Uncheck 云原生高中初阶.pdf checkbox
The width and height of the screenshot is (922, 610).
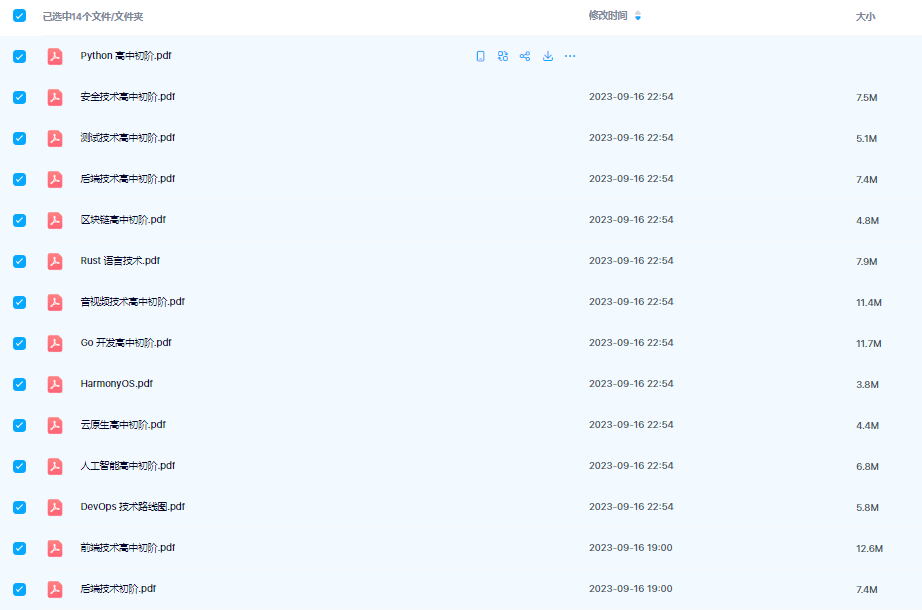coord(19,425)
